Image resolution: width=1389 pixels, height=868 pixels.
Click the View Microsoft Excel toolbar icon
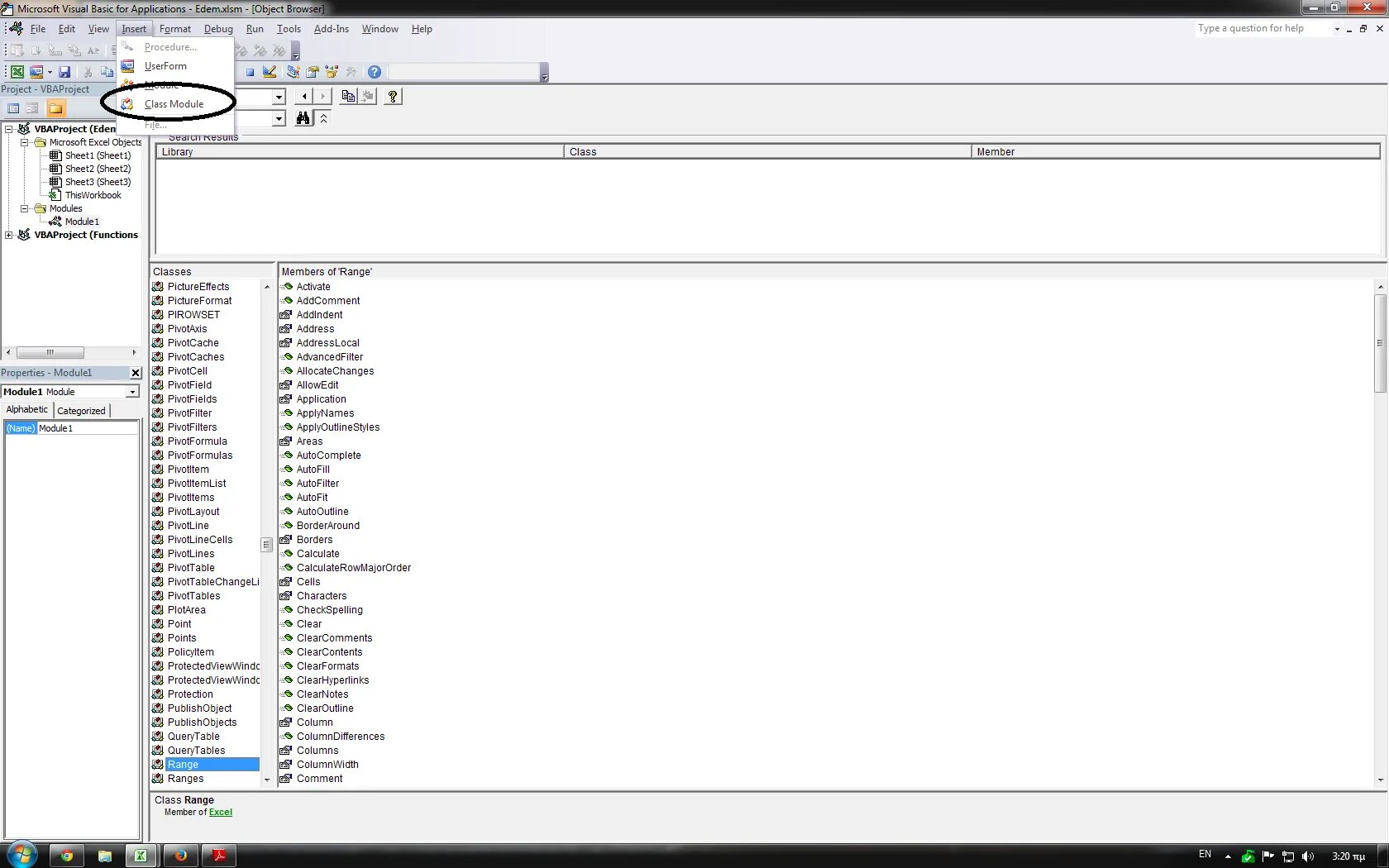coord(17,72)
